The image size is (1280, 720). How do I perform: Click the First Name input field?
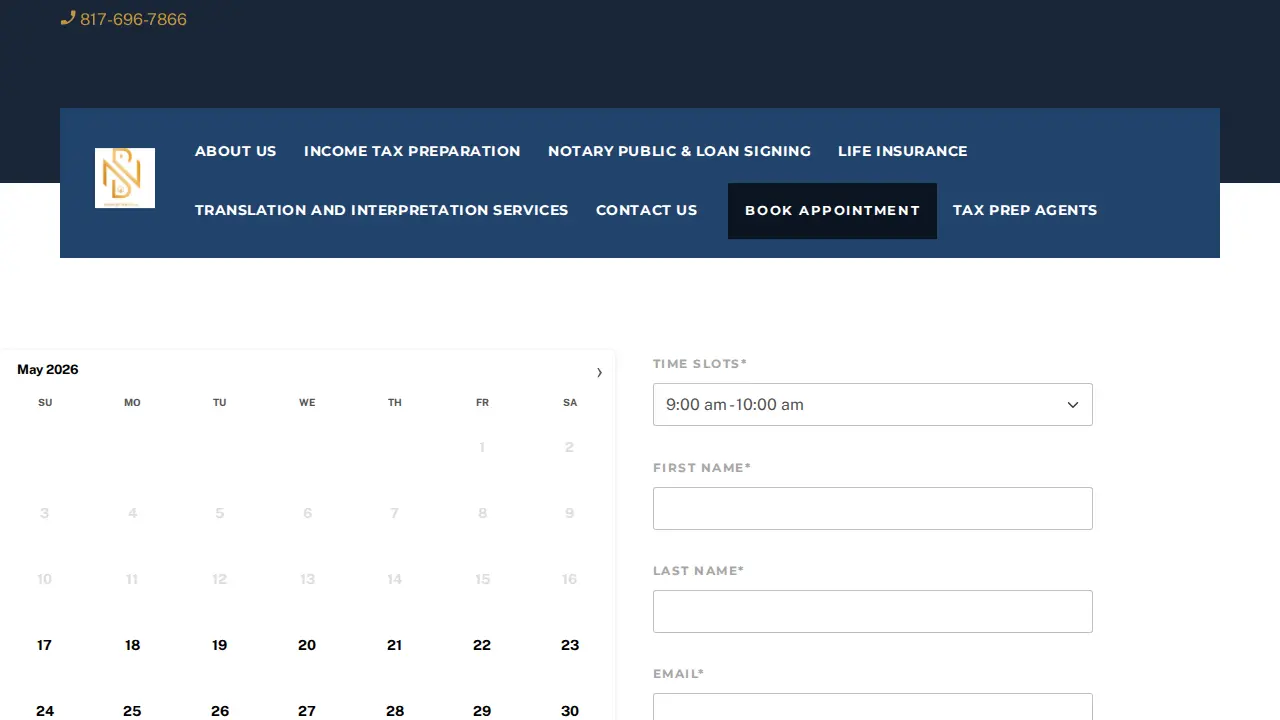(x=872, y=508)
